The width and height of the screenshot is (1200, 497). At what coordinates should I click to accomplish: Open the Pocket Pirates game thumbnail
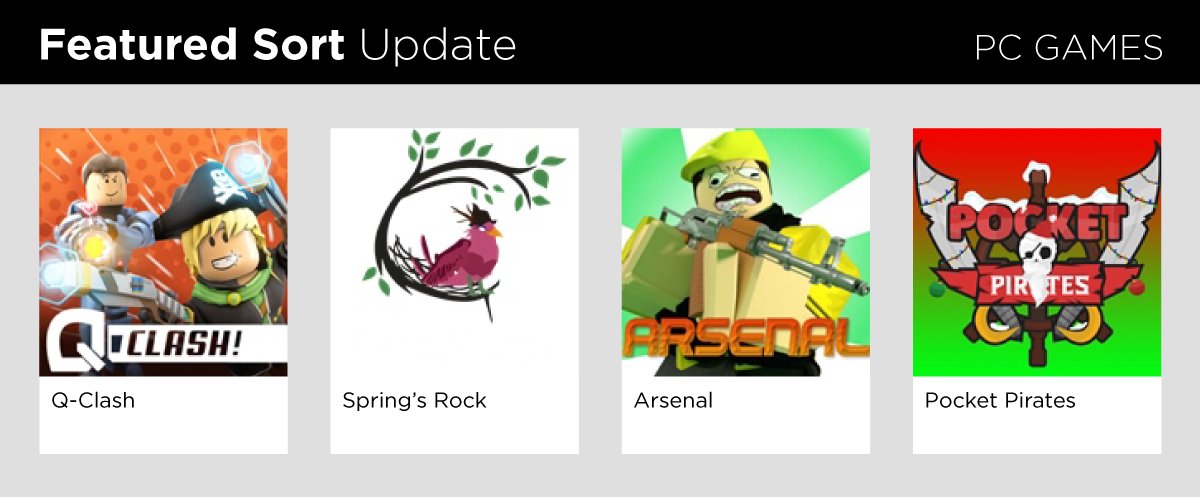click(1037, 252)
